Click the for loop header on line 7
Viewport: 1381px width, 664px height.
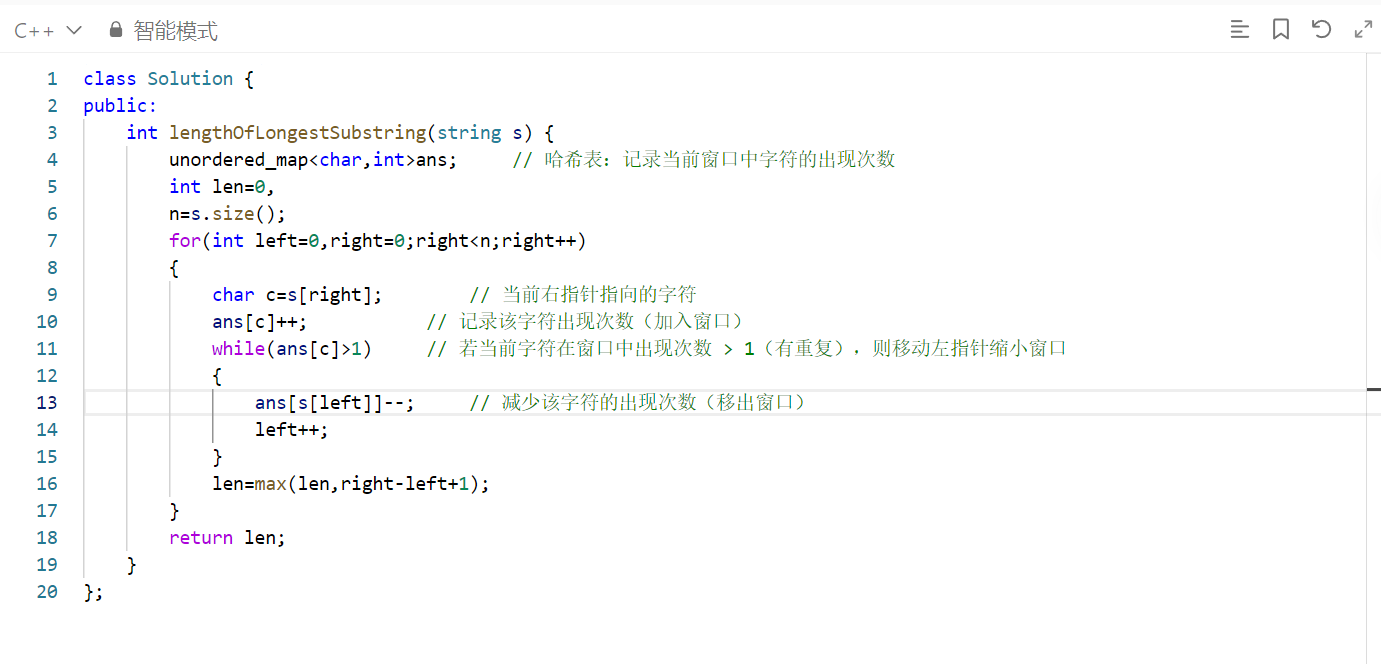pos(378,241)
